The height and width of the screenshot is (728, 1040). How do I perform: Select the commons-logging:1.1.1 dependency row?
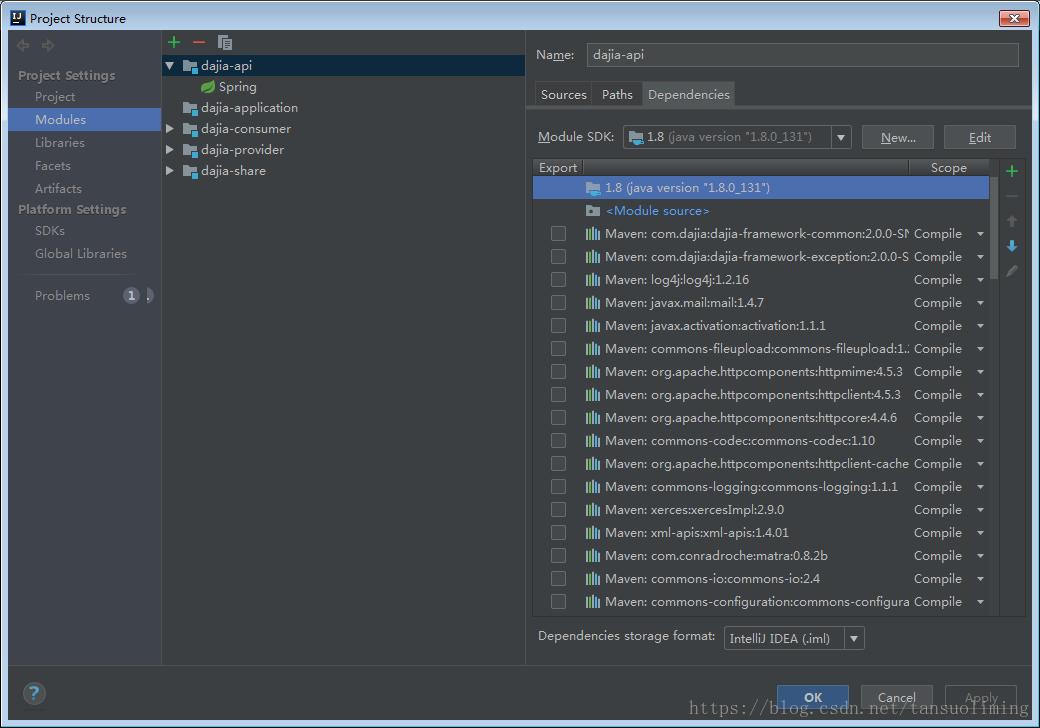(761, 487)
